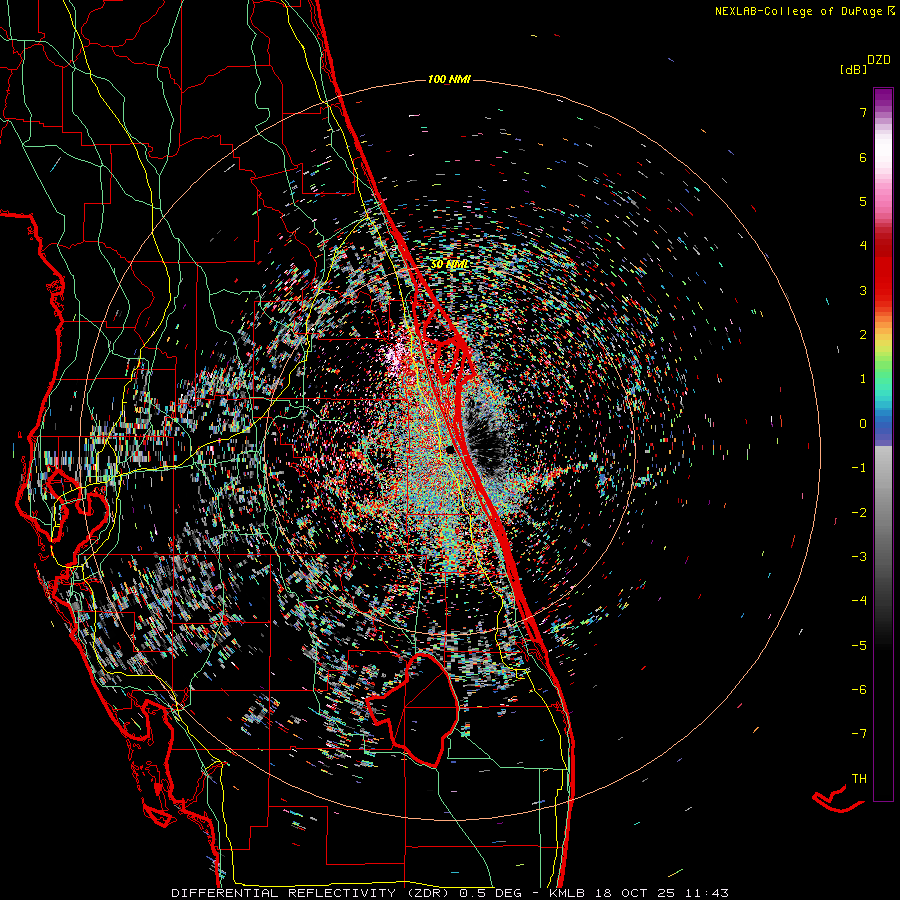Select the 2 dB scale label
This screenshot has height=900, width=900.
[862, 335]
